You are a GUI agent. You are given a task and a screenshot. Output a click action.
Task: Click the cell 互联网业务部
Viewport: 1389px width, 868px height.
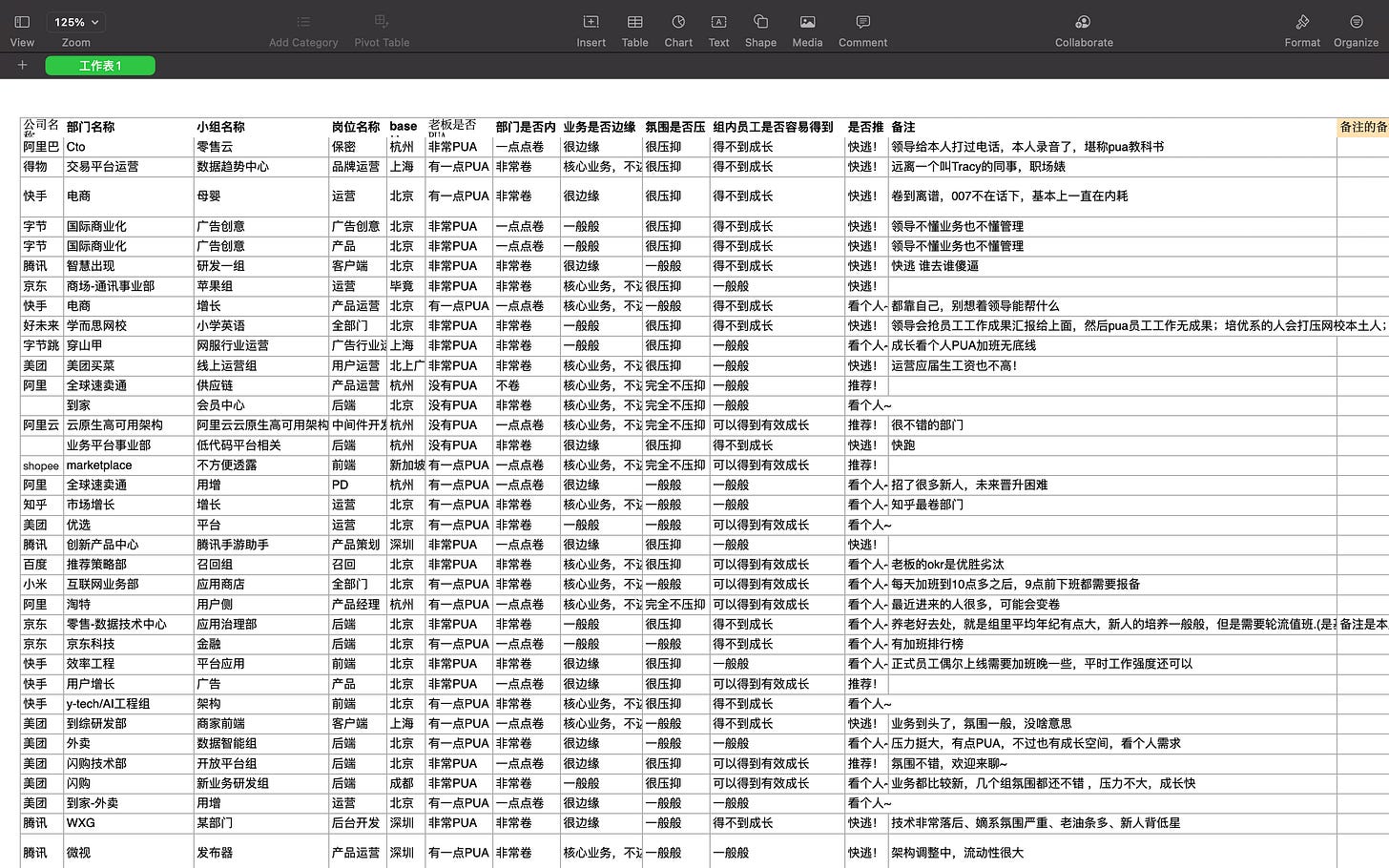point(129,585)
